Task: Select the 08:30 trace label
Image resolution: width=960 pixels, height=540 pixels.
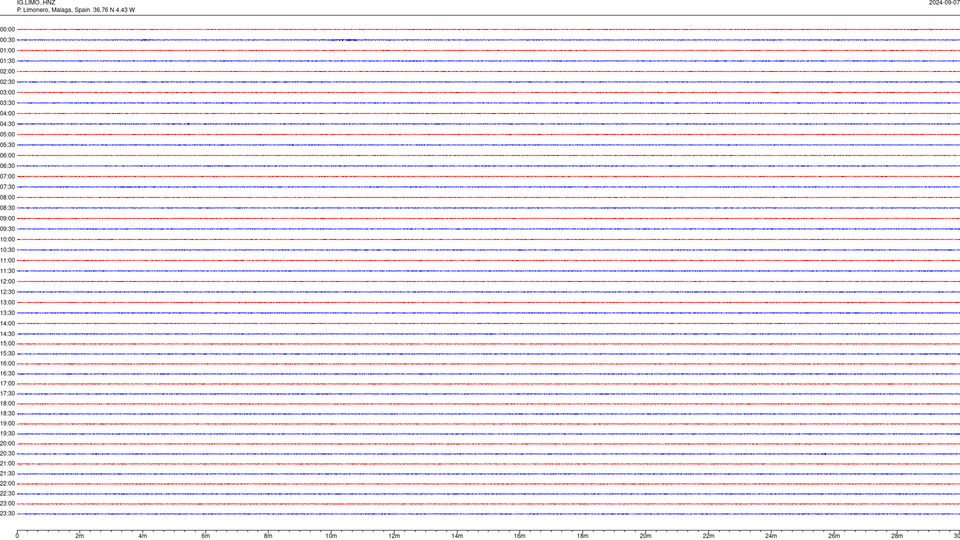Action: click(7, 208)
